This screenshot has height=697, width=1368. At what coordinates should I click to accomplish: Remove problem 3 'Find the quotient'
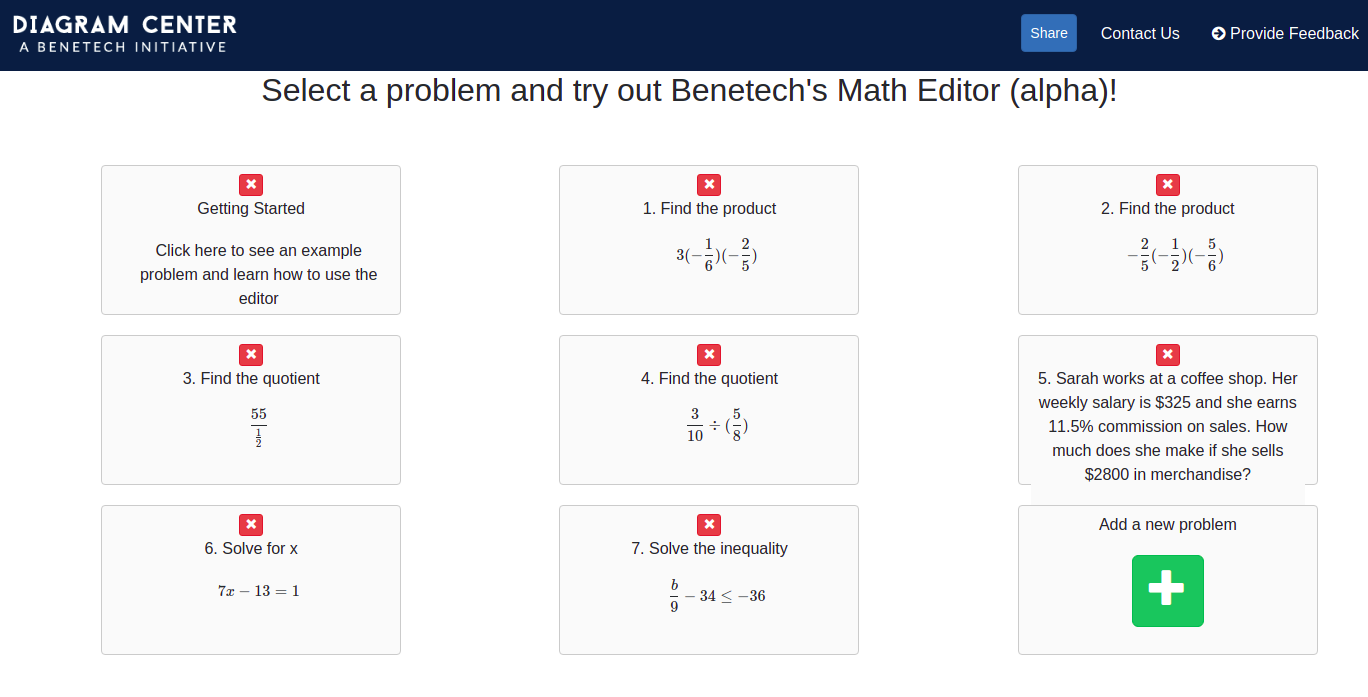pyautogui.click(x=250, y=354)
